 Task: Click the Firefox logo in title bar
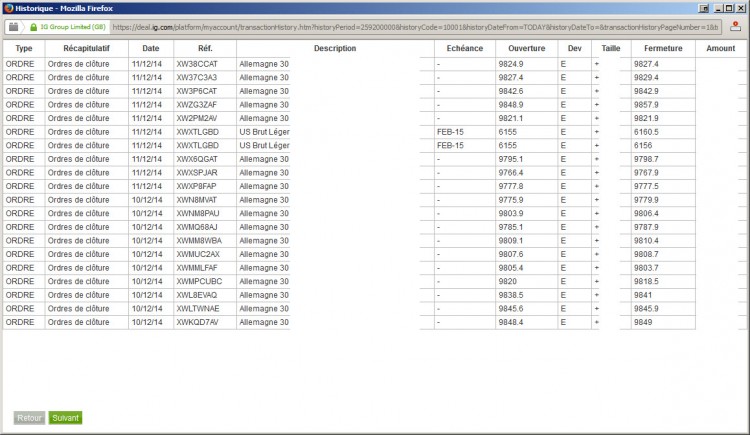tap(9, 8)
